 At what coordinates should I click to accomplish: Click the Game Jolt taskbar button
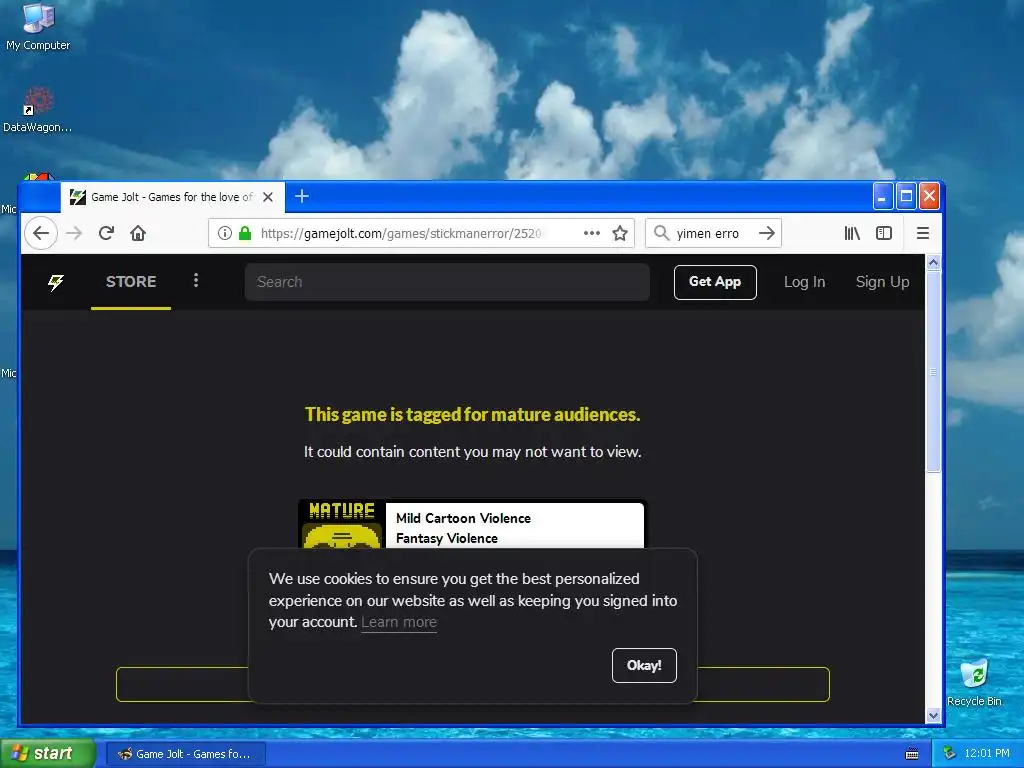[185, 754]
